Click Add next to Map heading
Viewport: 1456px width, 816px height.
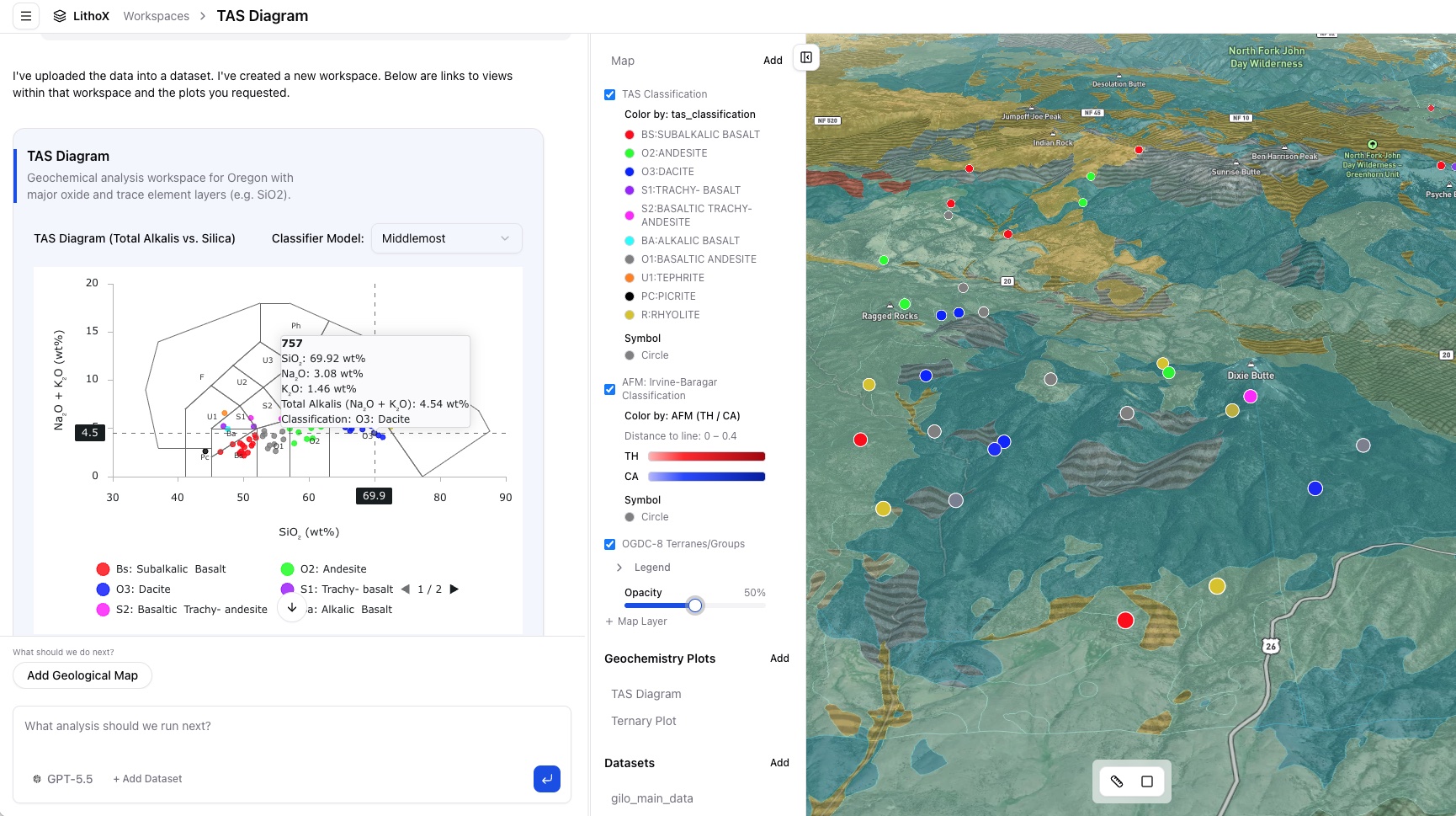(x=773, y=61)
